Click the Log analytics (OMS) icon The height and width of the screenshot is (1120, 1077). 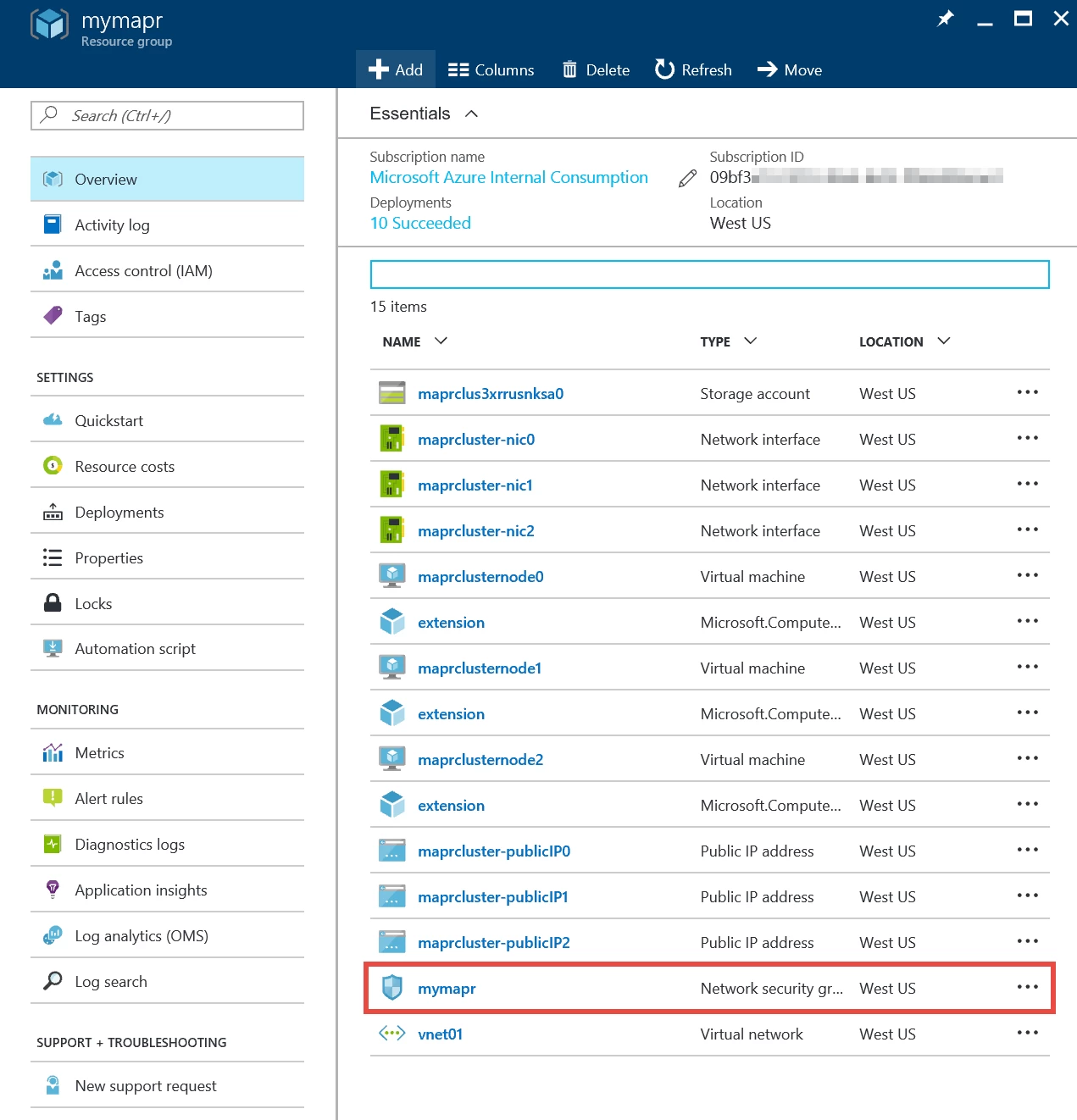point(53,935)
